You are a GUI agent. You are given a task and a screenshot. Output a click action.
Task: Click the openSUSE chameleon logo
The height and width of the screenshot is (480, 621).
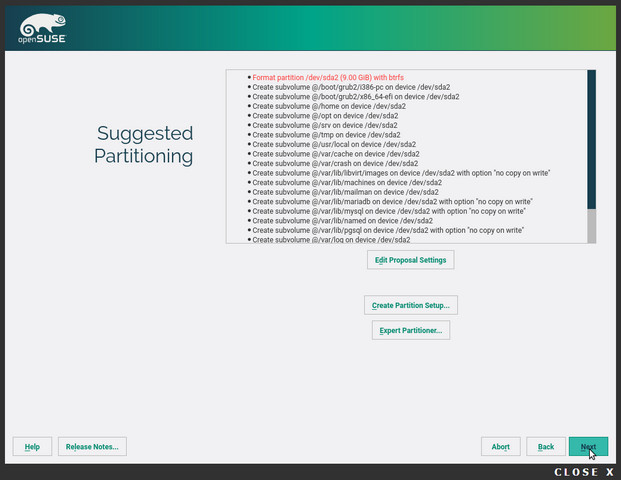42,29
